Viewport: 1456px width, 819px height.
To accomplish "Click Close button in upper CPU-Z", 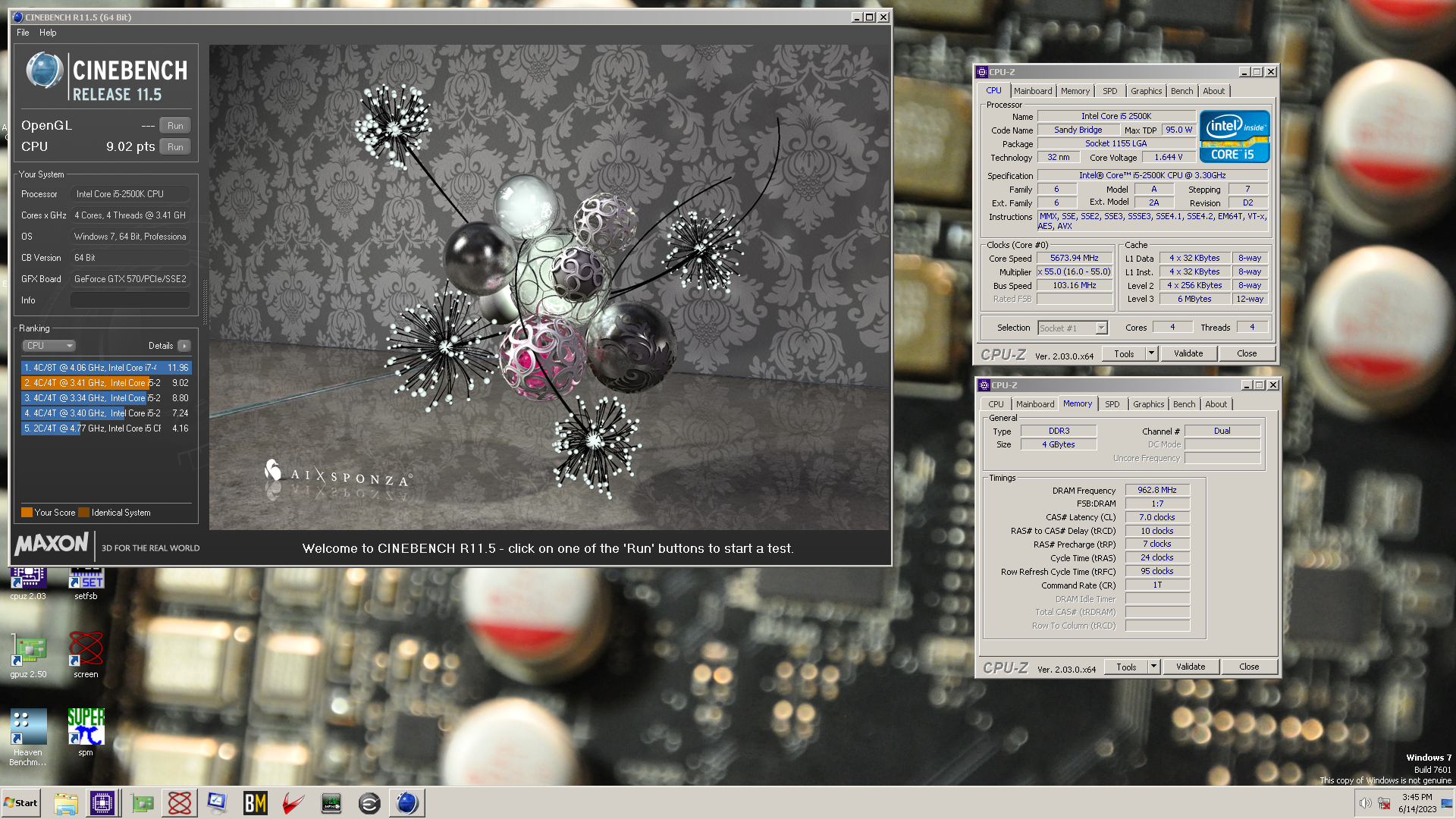I will pos(1247,353).
